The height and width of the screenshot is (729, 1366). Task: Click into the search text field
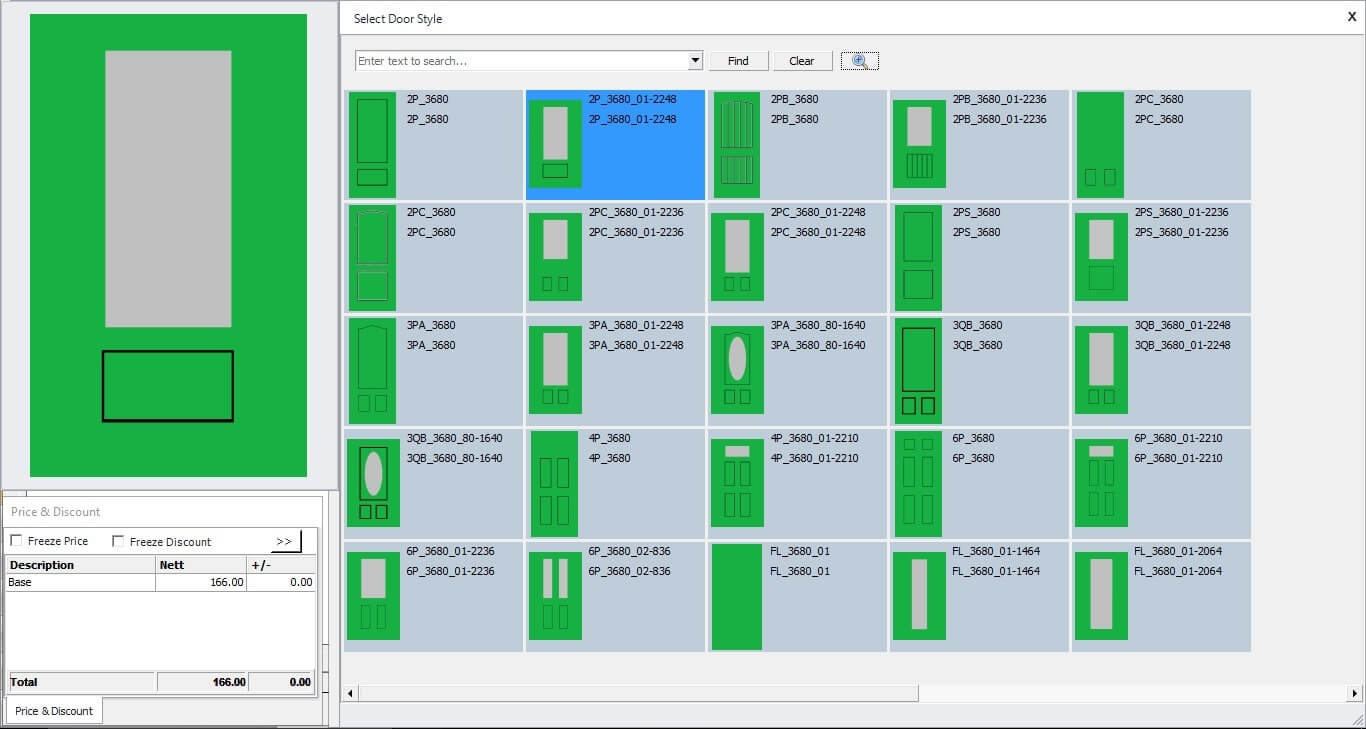point(520,61)
